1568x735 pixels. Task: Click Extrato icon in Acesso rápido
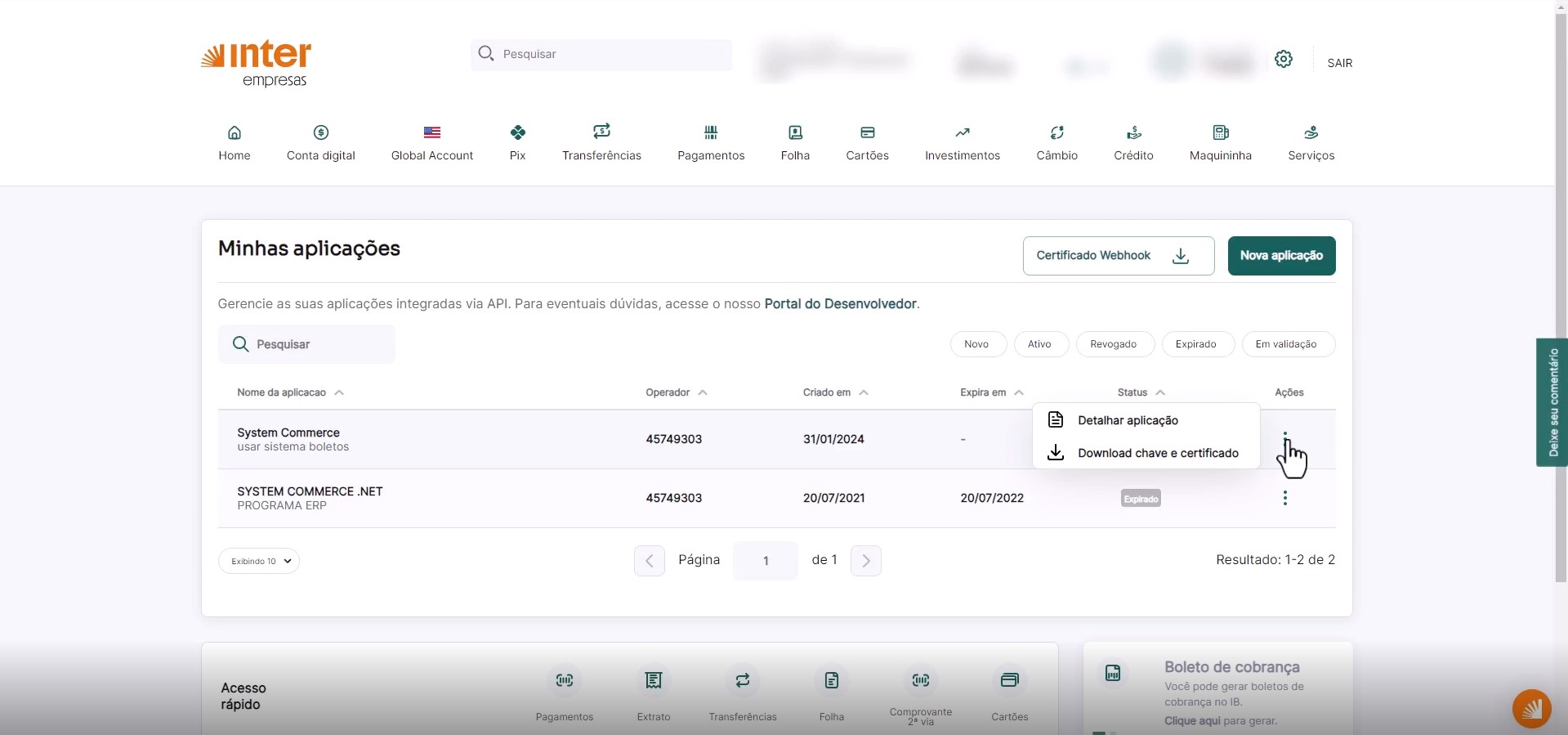click(x=653, y=680)
